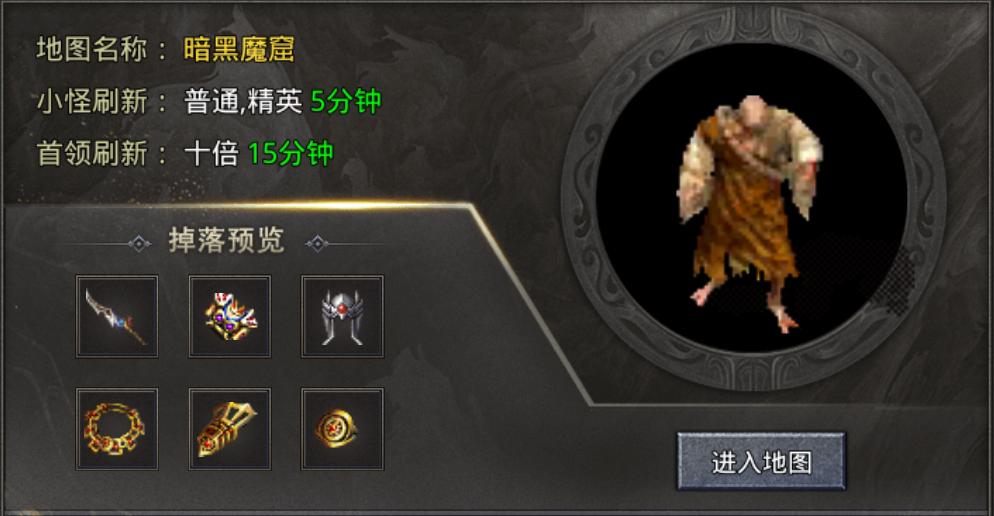The width and height of the screenshot is (994, 516).
Task: Click the golden bracer drop icon
Action: tap(229, 429)
